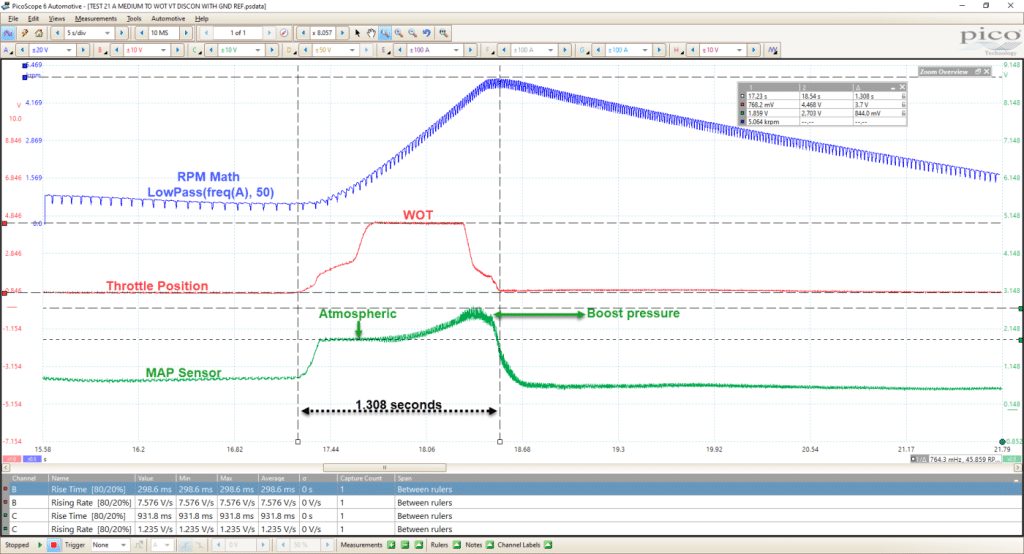Undo the last zoom
1024x554 pixels.
(427, 33)
